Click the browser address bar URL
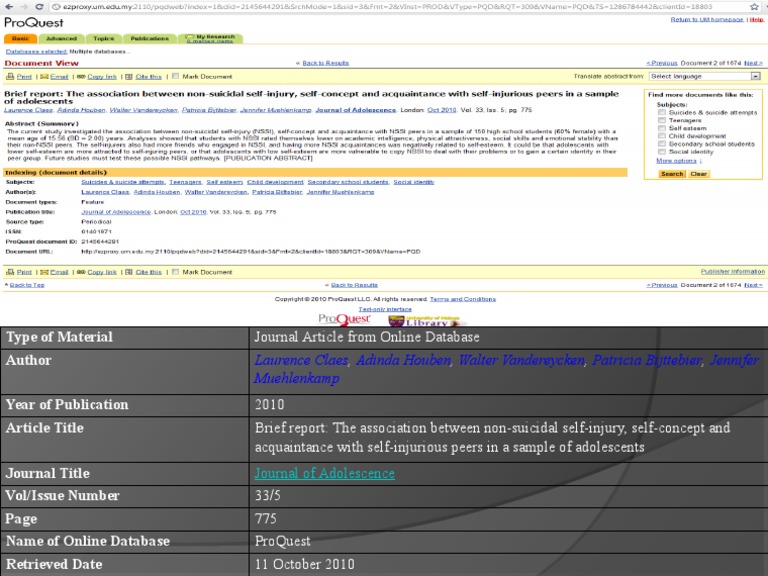Screen dimensions: 768x576 point(387,7)
